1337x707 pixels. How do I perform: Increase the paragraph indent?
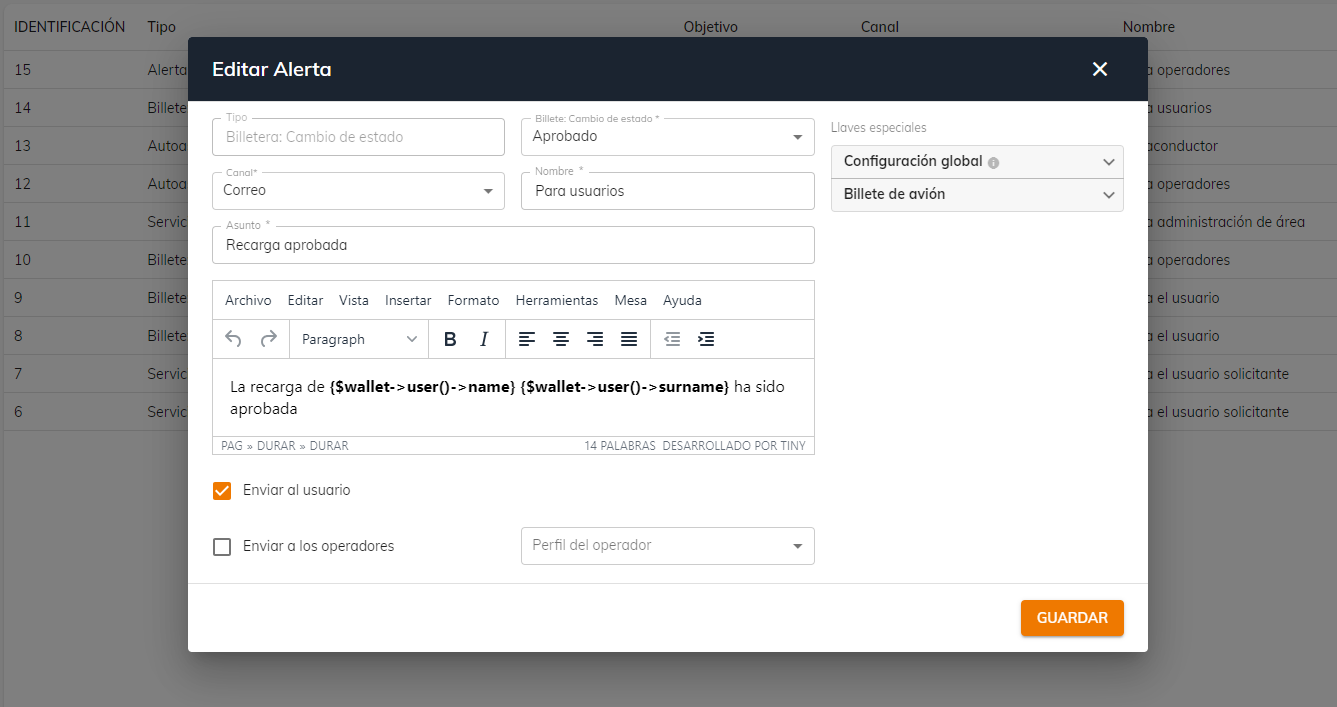point(706,339)
